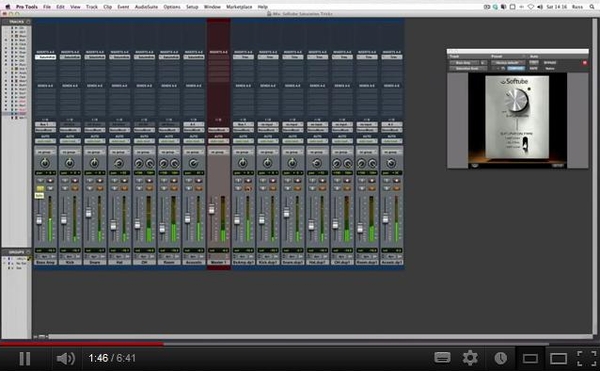Open the Options menu

click(172, 7)
